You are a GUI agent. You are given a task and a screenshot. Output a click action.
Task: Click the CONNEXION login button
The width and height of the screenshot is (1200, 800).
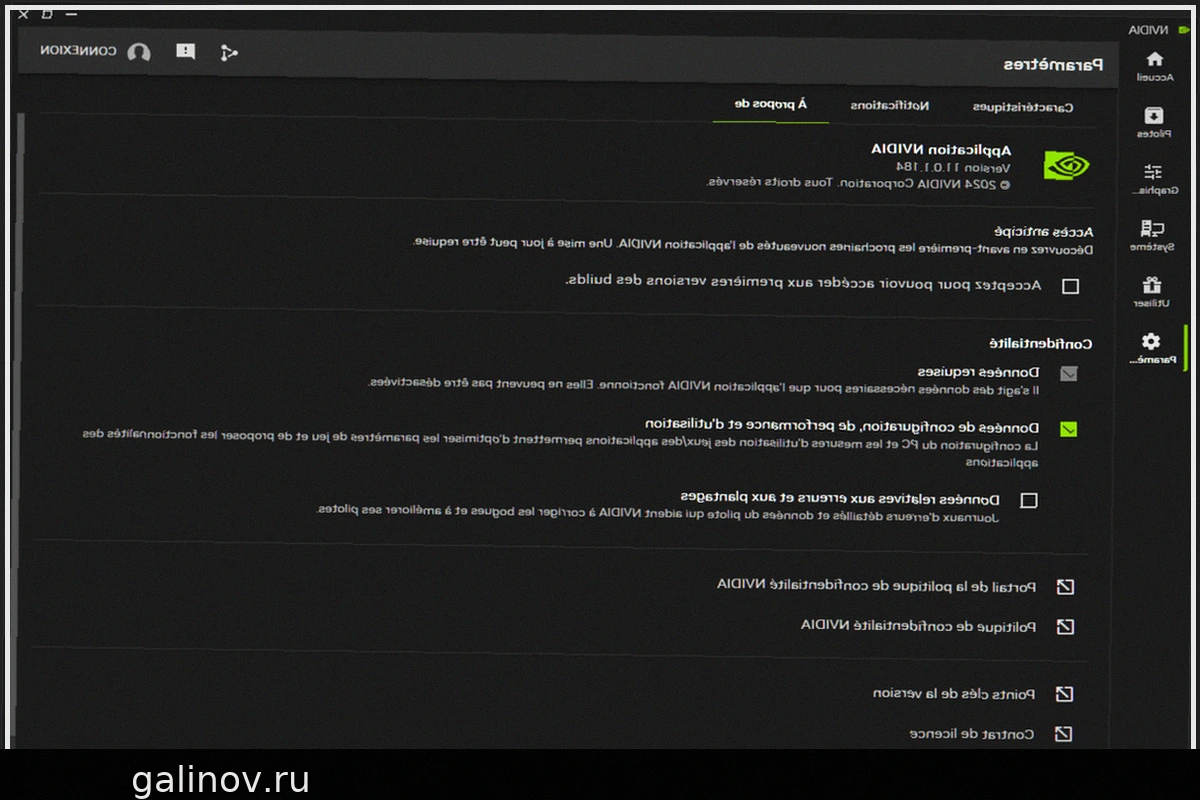click(78, 52)
